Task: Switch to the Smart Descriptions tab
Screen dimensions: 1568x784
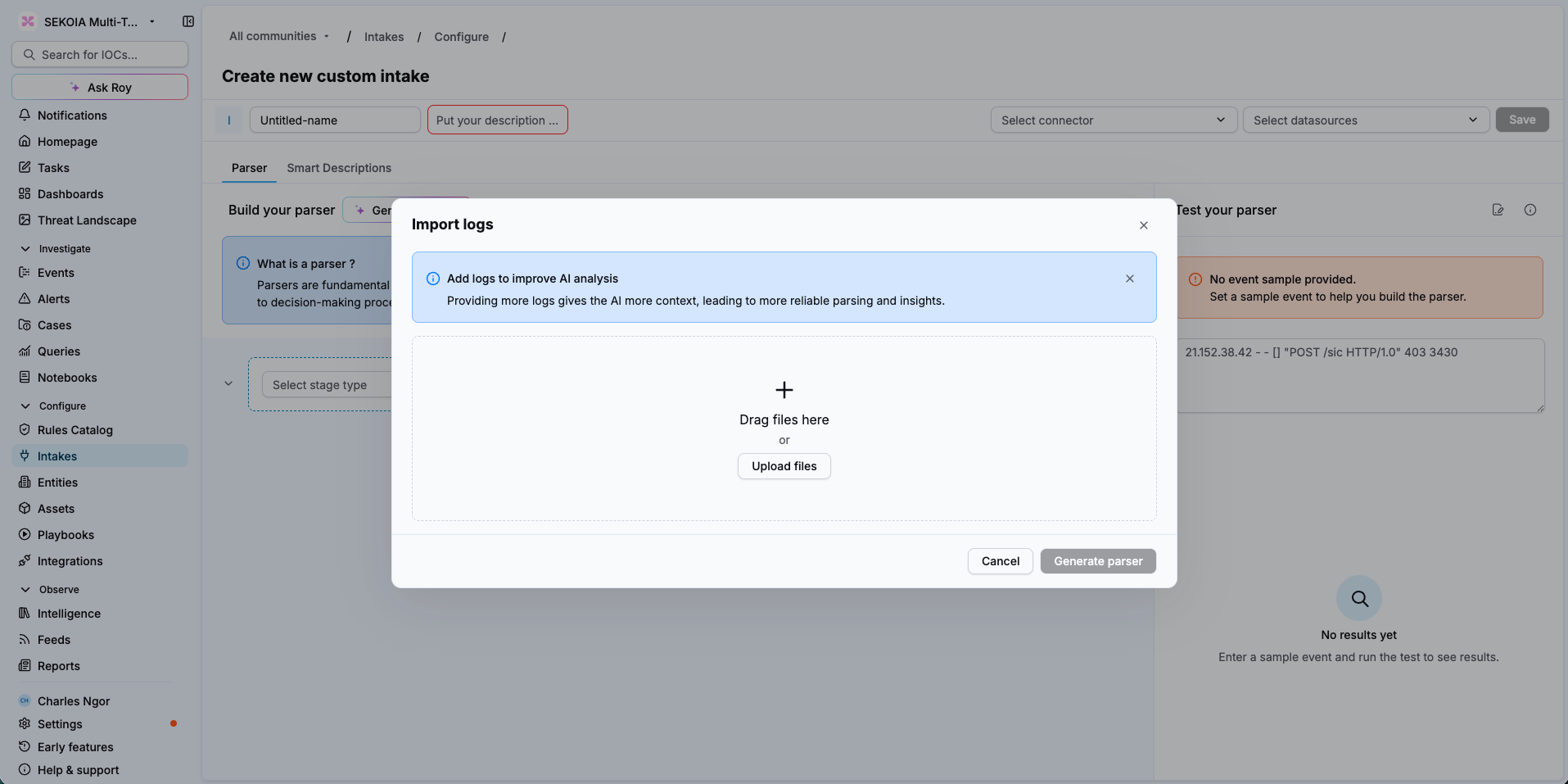Action: (x=339, y=168)
